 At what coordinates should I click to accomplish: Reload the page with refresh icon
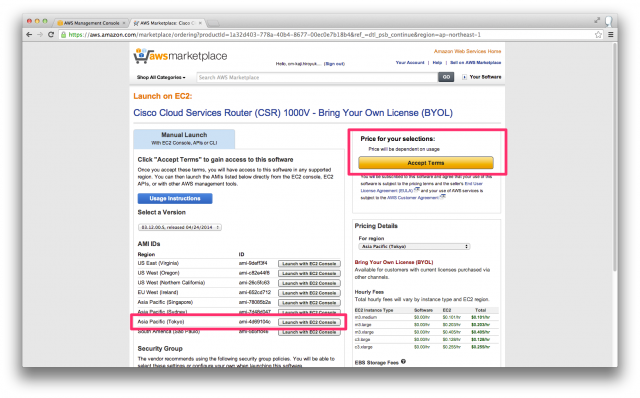pos(51,35)
